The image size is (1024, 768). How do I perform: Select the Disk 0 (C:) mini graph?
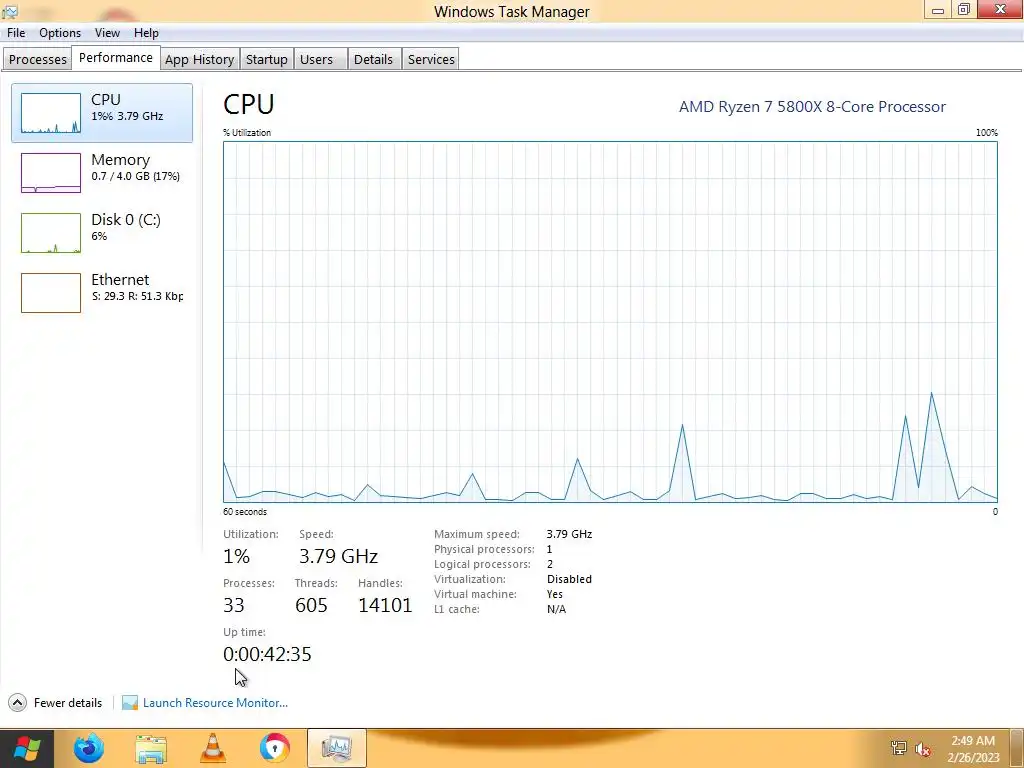(x=51, y=233)
